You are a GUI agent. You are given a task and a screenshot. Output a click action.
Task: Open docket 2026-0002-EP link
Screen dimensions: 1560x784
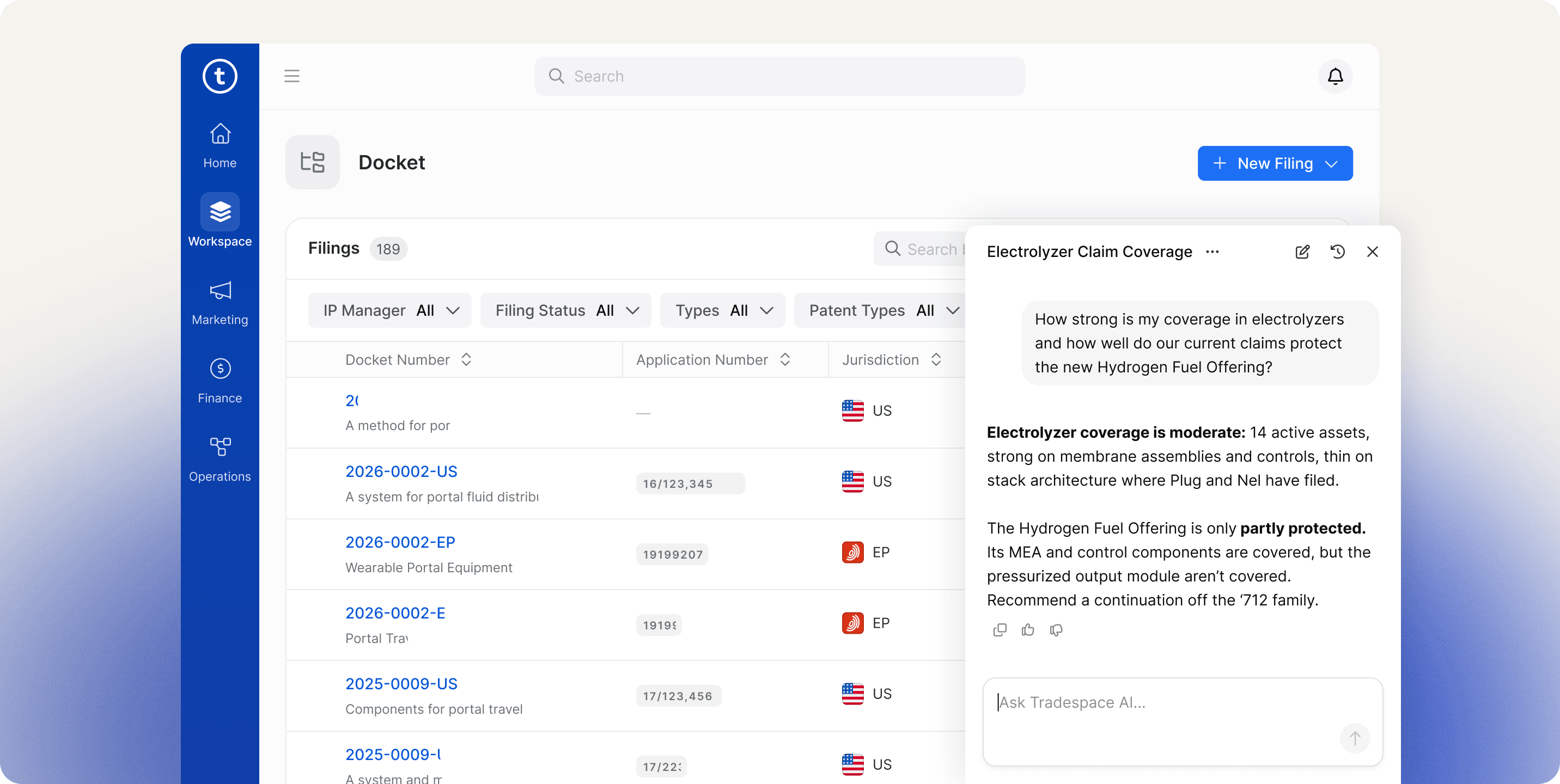[400, 542]
